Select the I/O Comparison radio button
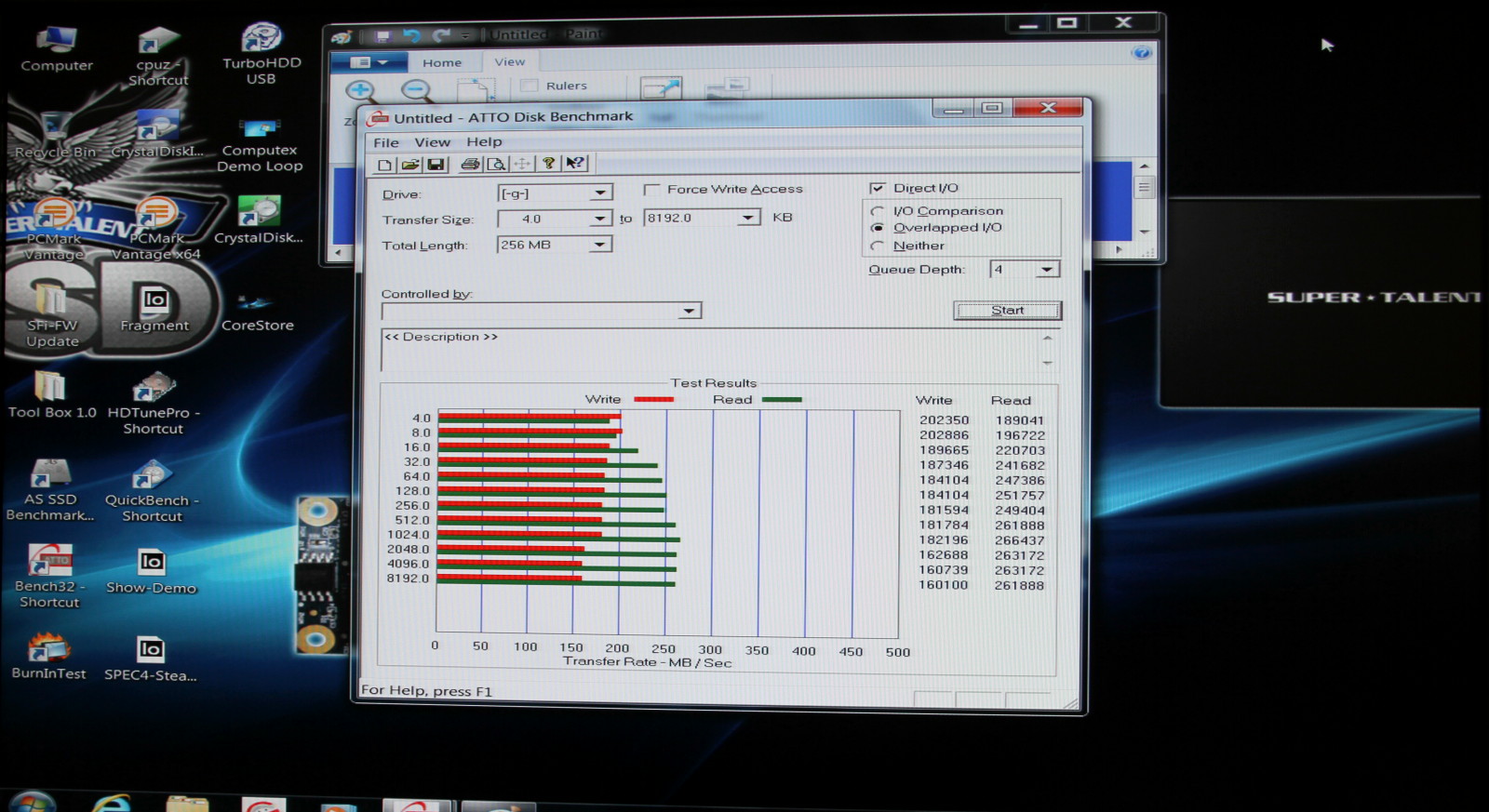Image resolution: width=1489 pixels, height=812 pixels. (877, 211)
